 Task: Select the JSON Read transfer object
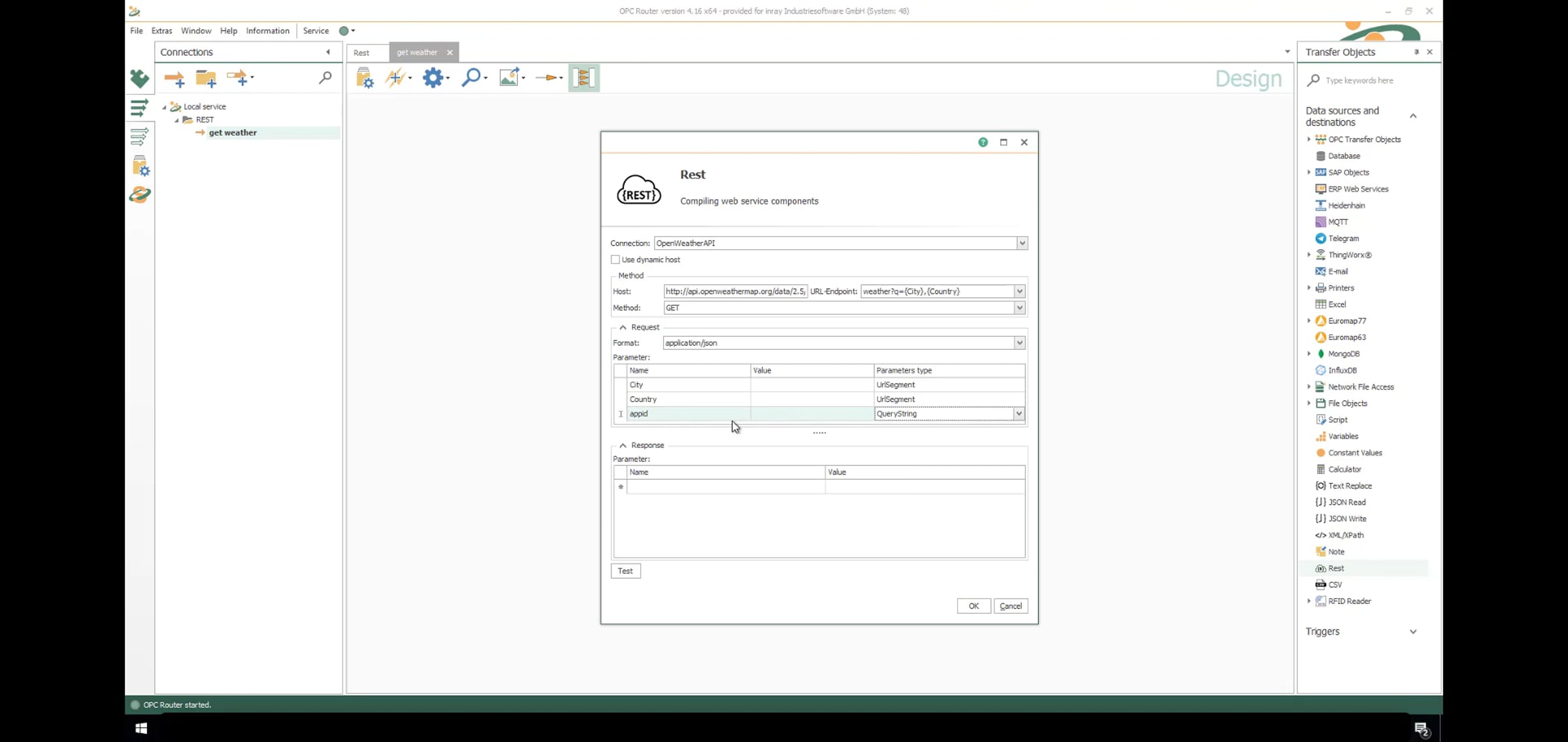pos(1347,502)
